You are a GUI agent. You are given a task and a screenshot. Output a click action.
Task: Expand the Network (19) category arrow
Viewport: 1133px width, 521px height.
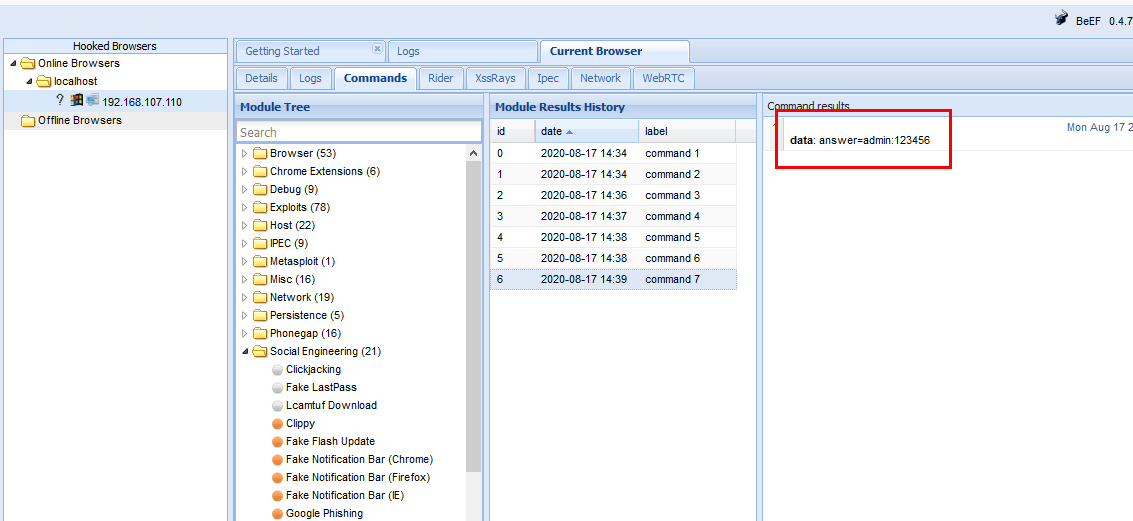[x=244, y=298]
